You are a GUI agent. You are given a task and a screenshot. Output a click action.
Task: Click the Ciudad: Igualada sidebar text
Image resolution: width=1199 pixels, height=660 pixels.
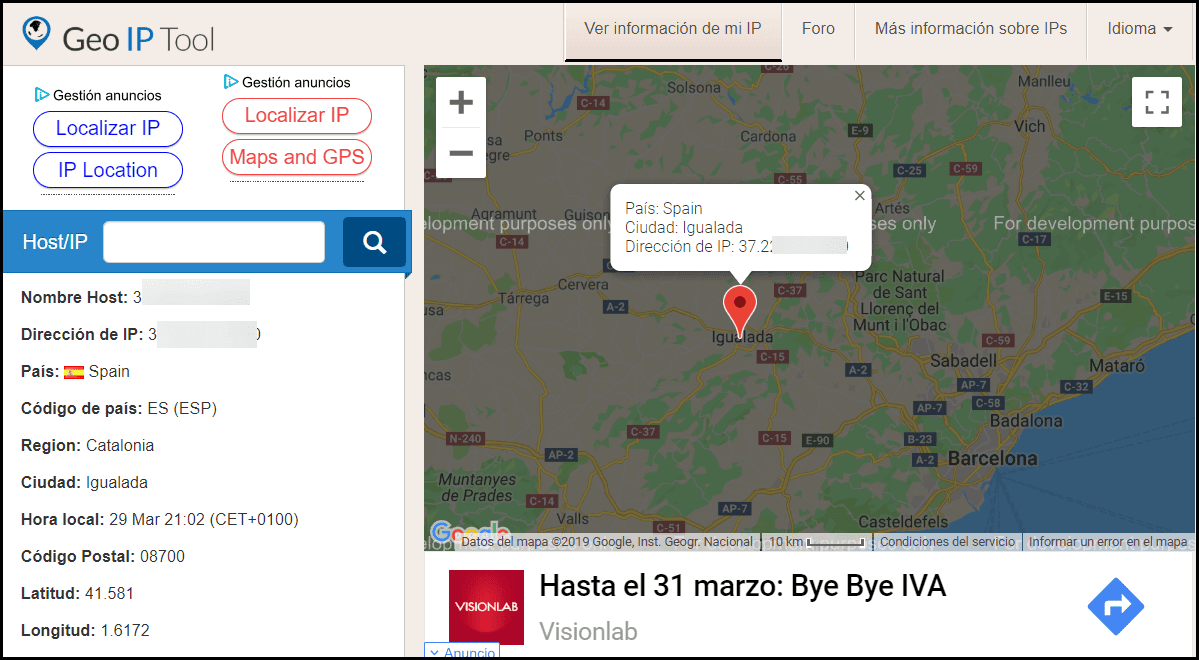[x=84, y=482]
